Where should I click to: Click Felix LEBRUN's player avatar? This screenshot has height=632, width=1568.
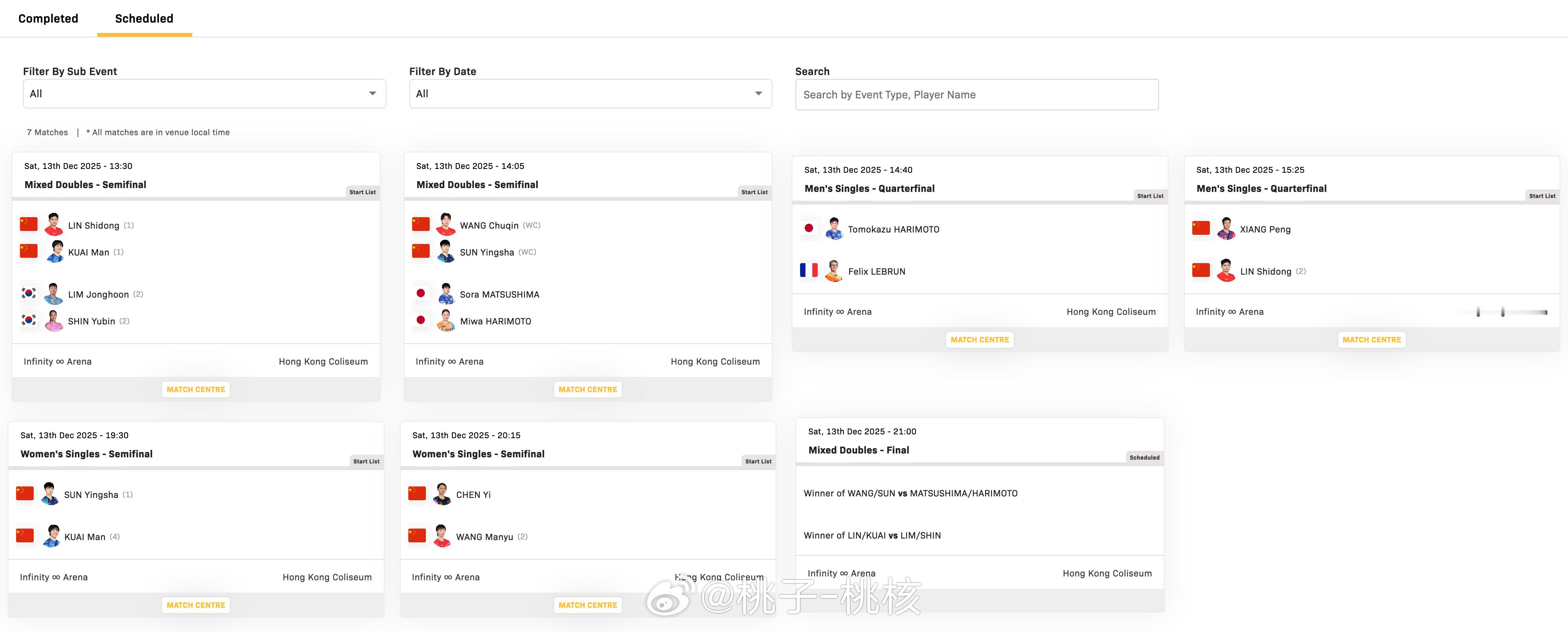coord(833,271)
